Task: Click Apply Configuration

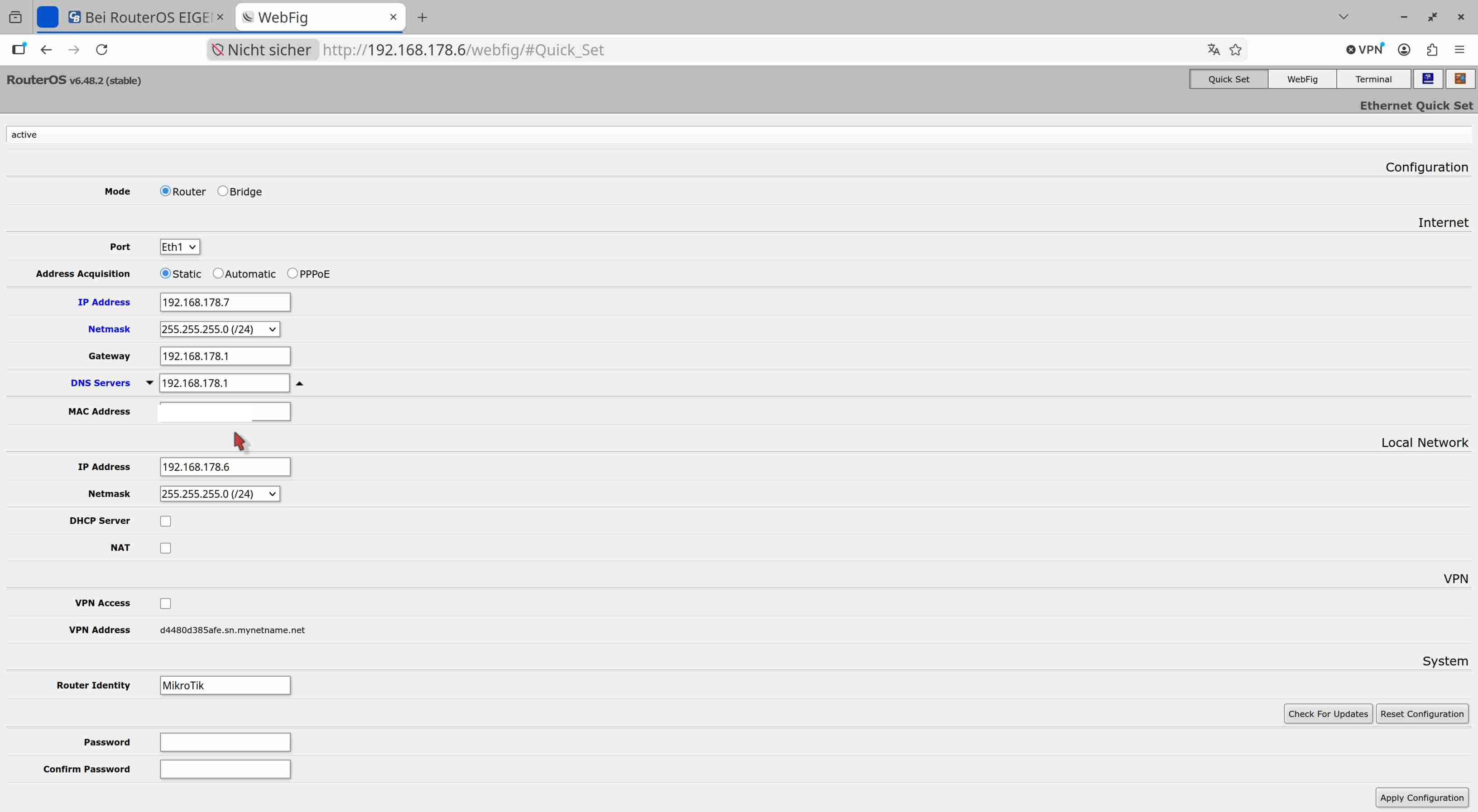Action: pos(1422,798)
